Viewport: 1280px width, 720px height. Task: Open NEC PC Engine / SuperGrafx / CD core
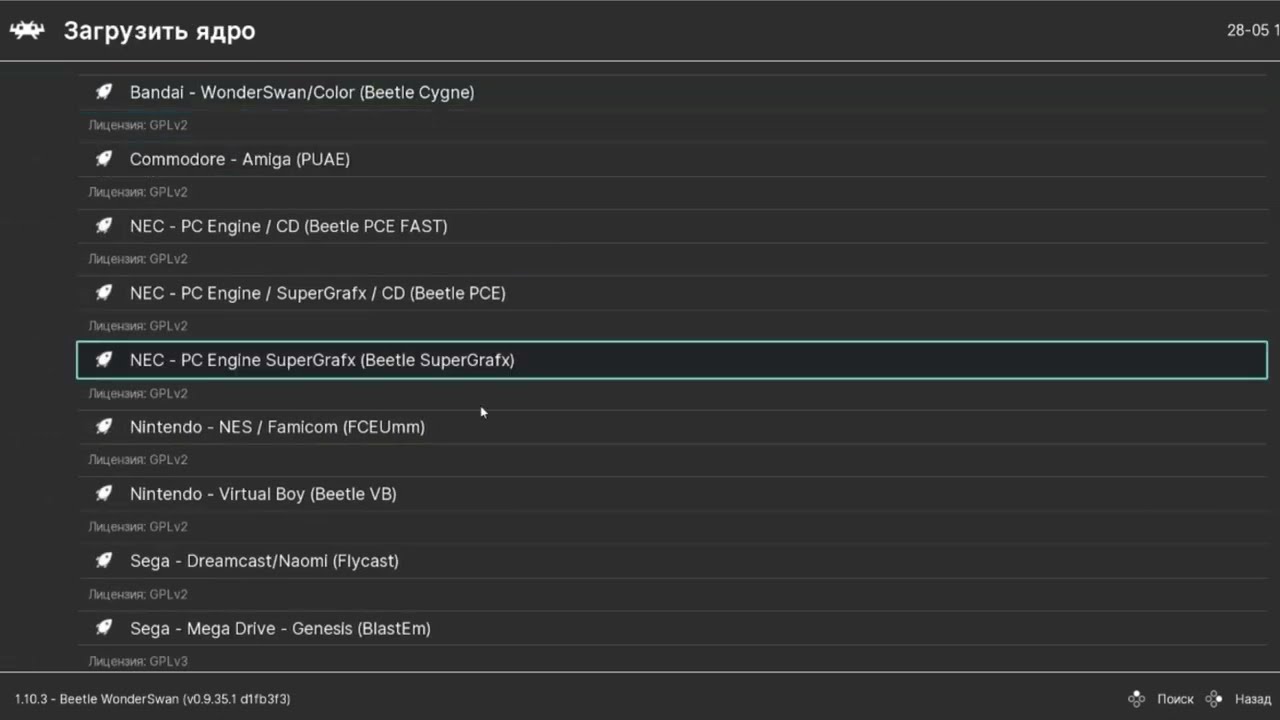click(x=318, y=293)
